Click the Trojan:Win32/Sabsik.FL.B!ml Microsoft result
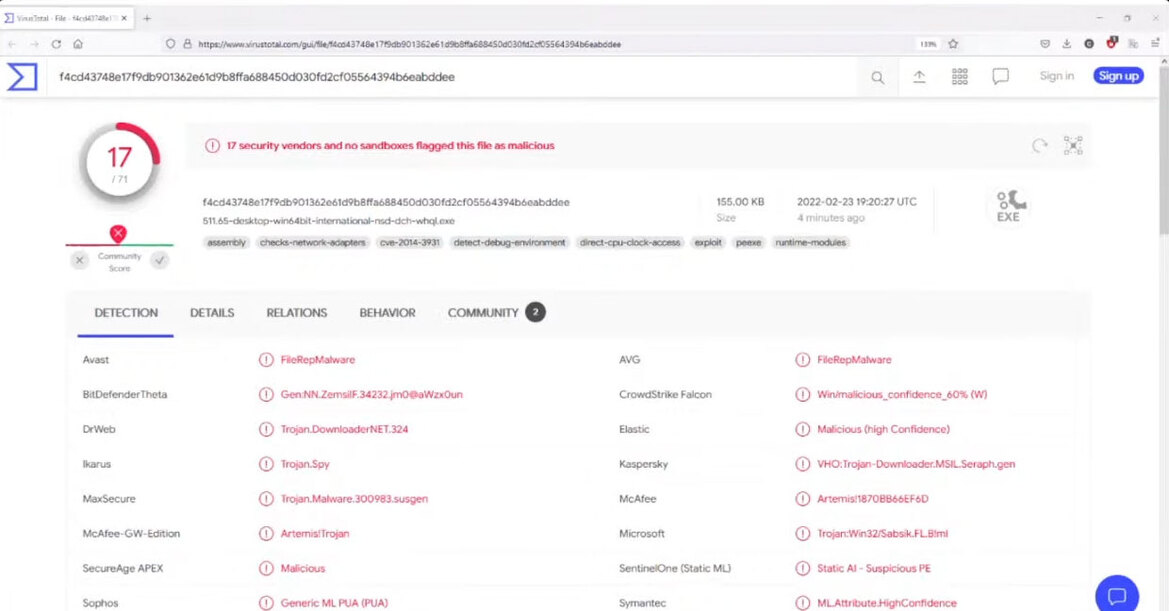Screen dimensions: 1169x611 click(883, 534)
